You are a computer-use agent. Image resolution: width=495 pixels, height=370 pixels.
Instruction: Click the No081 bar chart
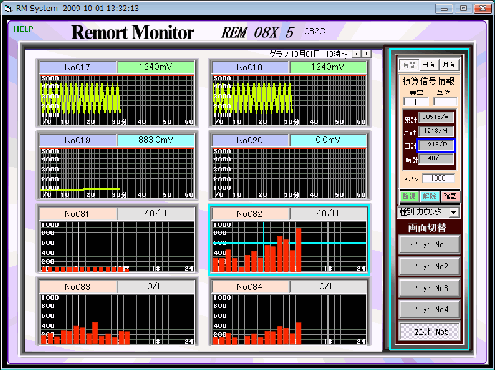click(117, 247)
